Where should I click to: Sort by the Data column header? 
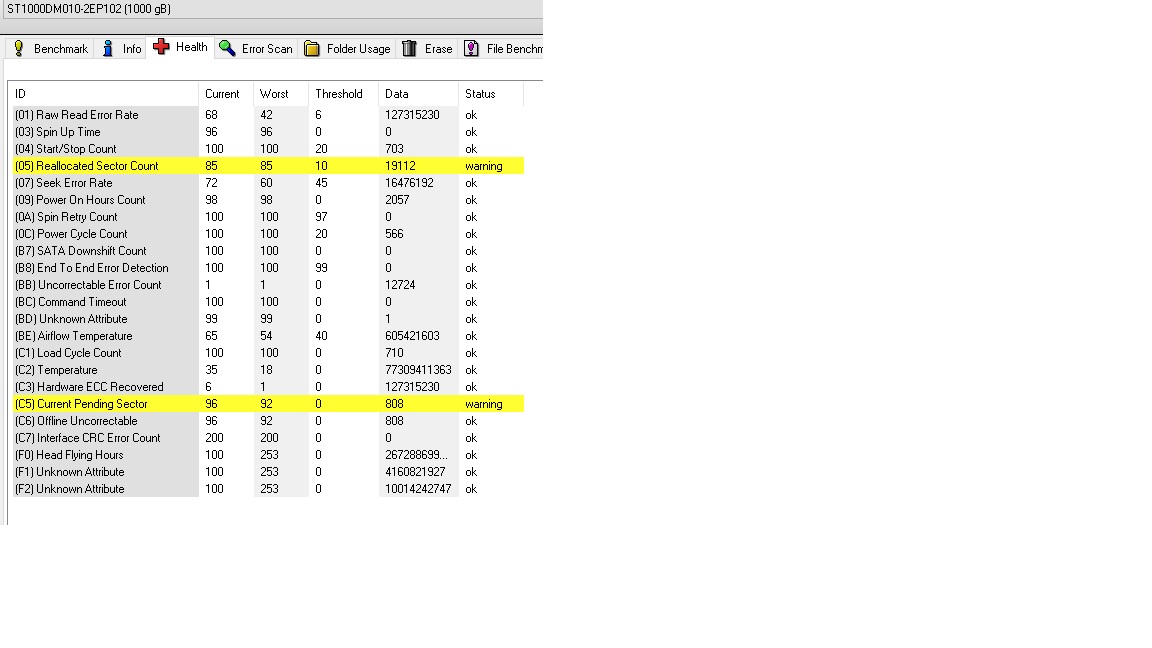418,94
